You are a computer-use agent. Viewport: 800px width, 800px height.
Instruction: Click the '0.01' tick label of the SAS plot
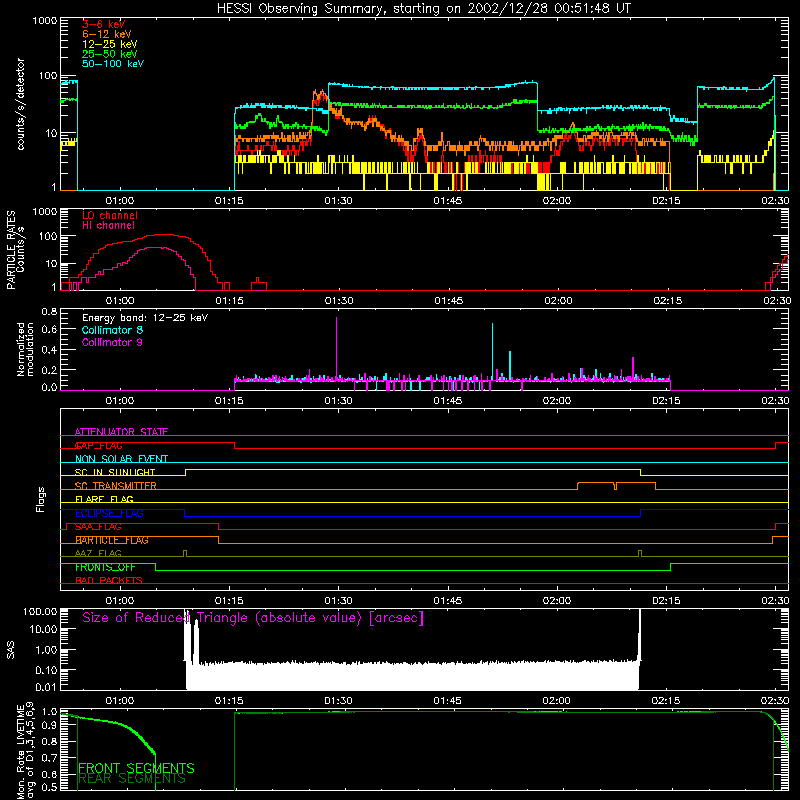pyautogui.click(x=46, y=687)
